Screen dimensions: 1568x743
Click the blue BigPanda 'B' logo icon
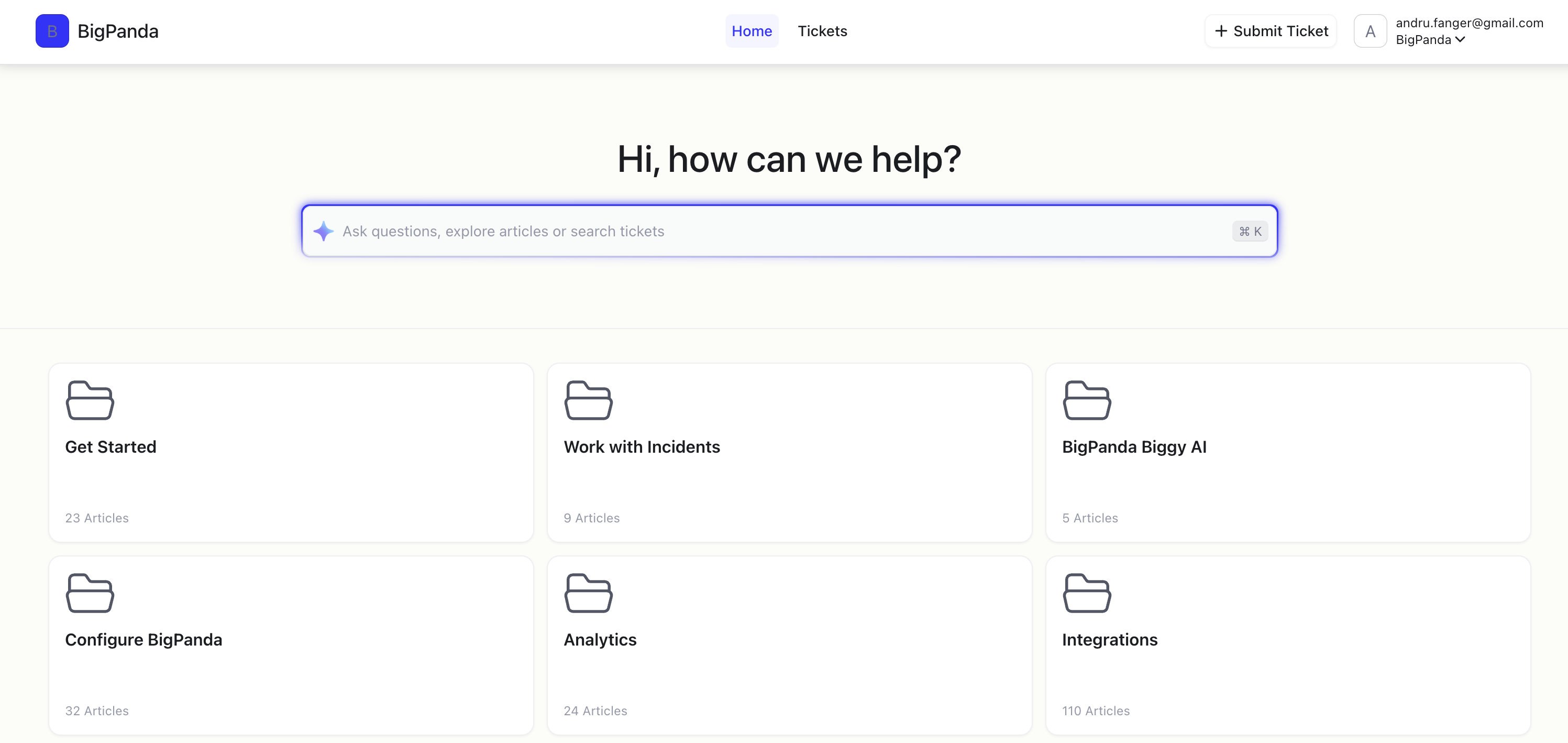point(52,31)
